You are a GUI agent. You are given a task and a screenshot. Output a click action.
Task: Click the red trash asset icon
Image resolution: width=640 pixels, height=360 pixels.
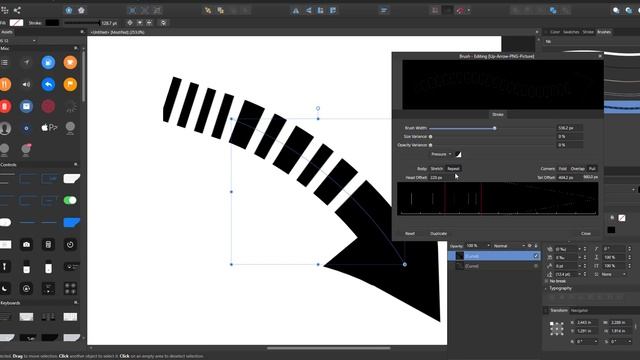[5, 106]
